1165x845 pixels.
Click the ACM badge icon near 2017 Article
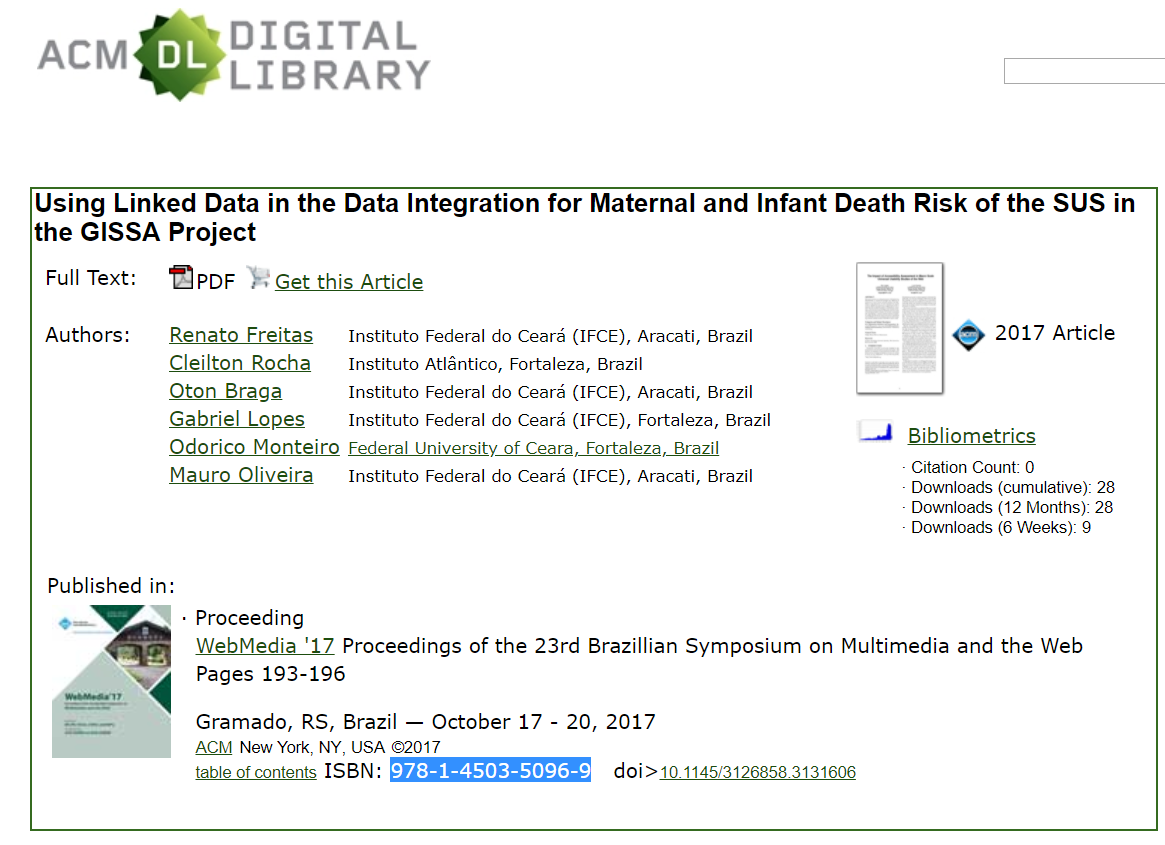pos(968,334)
